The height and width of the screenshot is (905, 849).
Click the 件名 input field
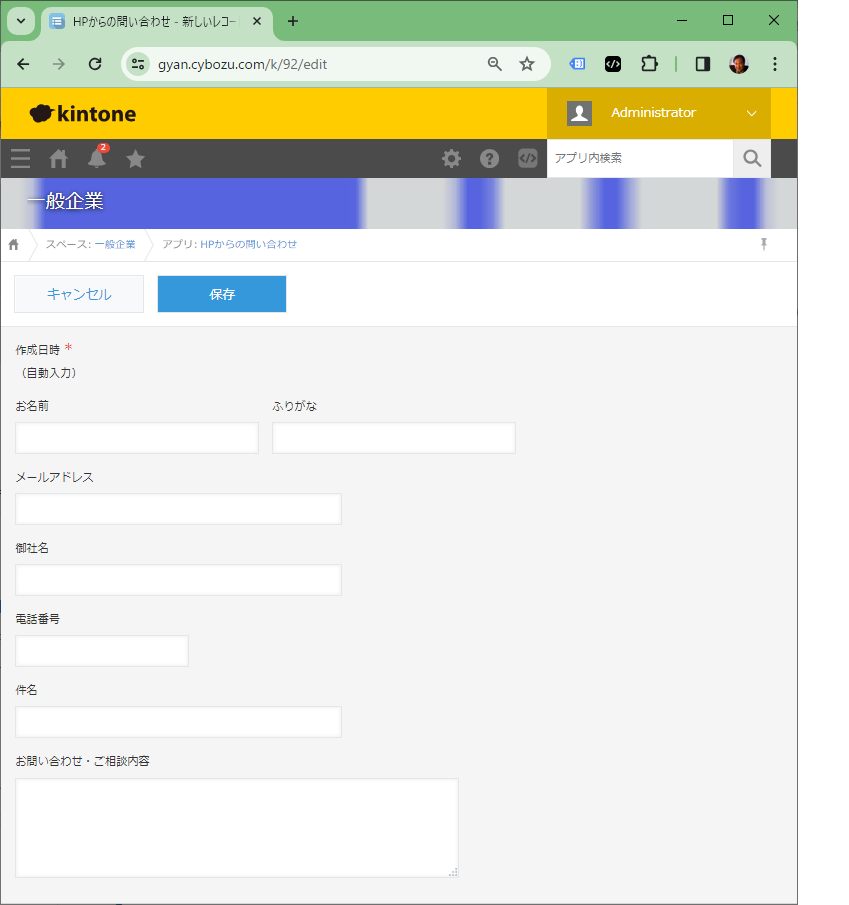coord(178,721)
